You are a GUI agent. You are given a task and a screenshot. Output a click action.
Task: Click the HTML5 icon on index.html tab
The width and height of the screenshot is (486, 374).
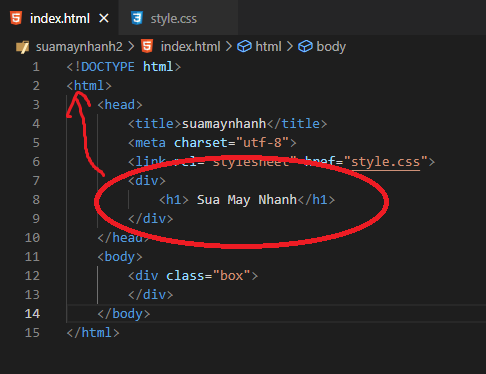tap(16, 18)
